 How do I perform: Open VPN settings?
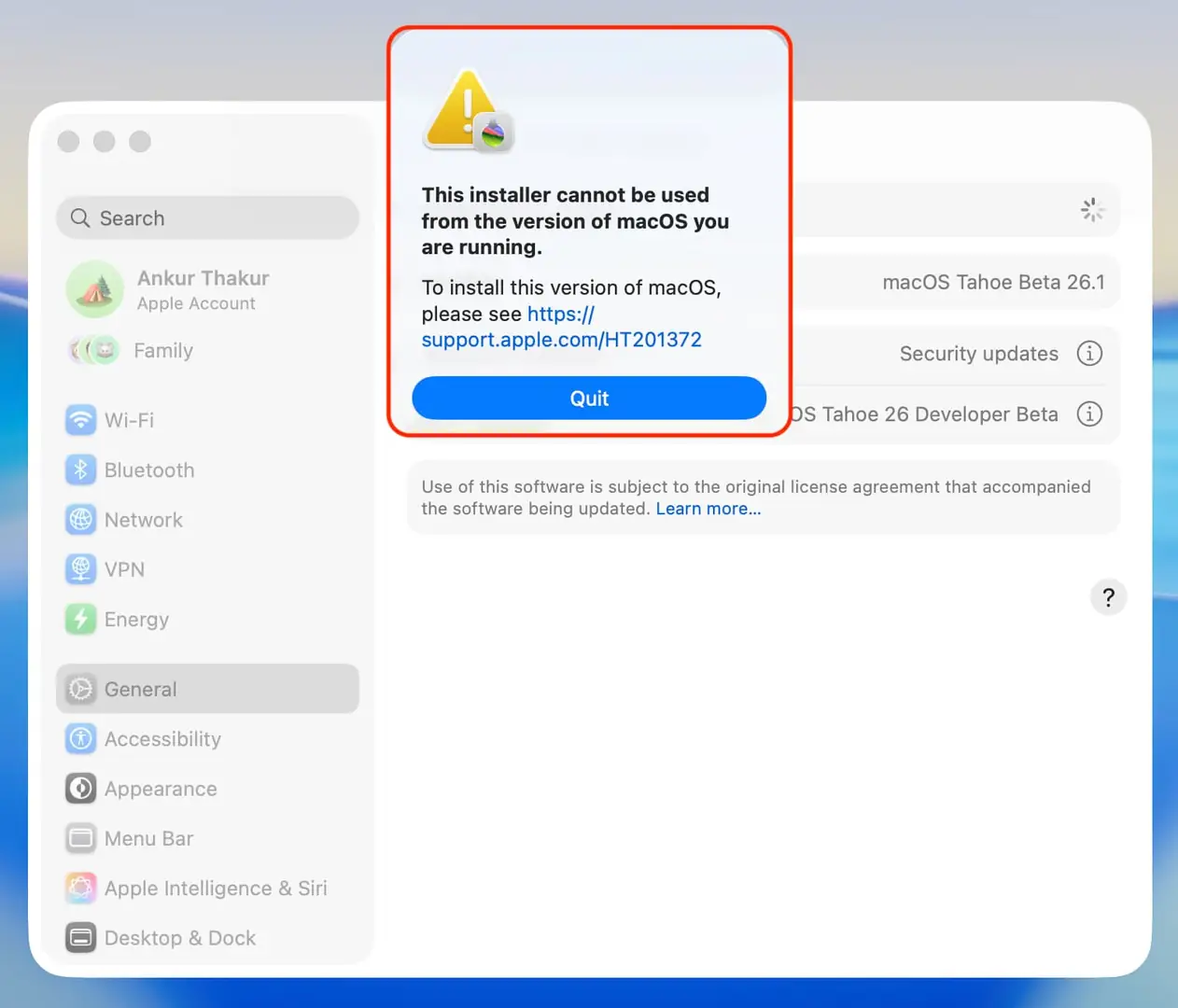click(x=207, y=569)
